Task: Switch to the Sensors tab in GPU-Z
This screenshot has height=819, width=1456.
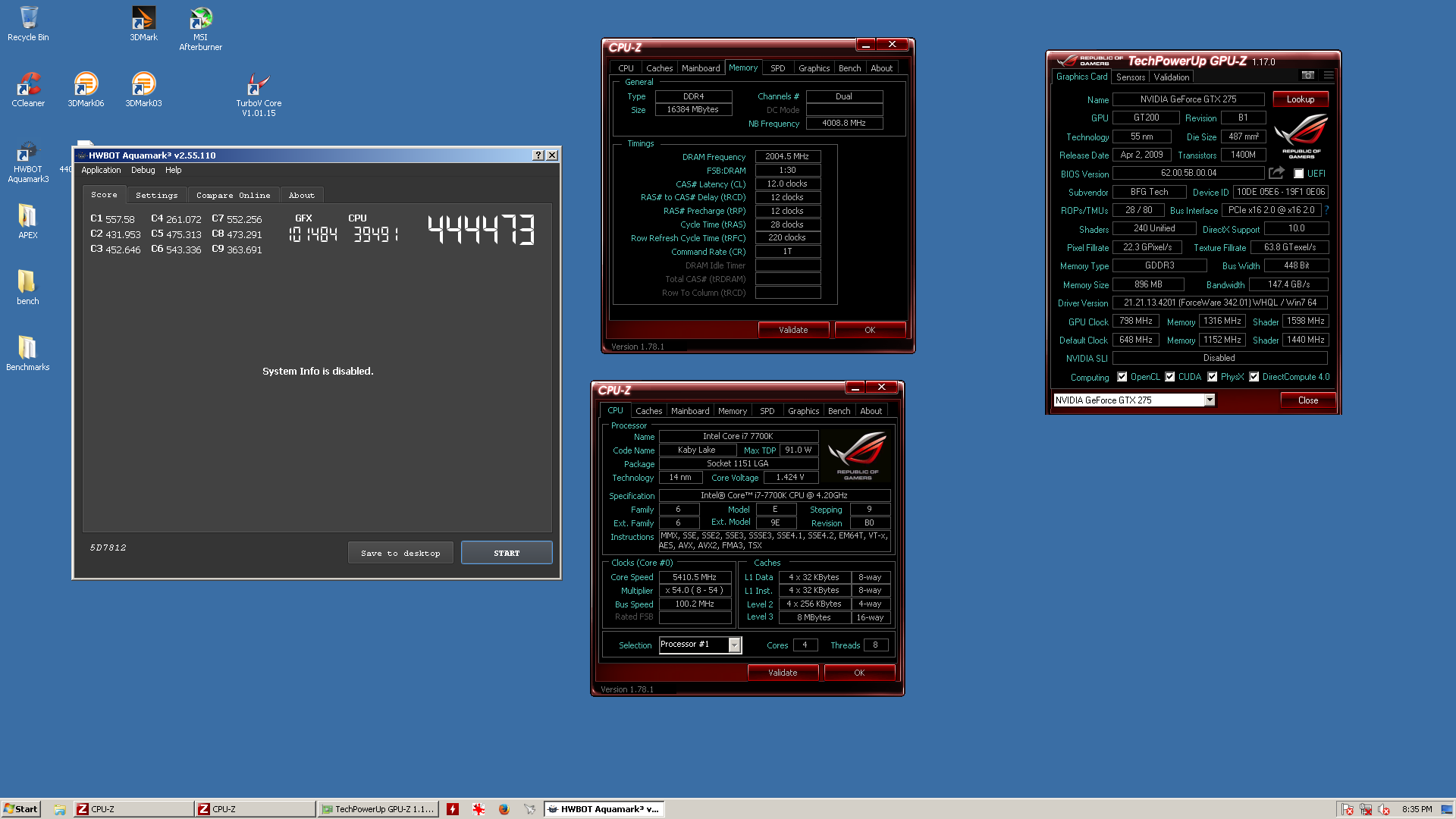Action: [x=1131, y=77]
